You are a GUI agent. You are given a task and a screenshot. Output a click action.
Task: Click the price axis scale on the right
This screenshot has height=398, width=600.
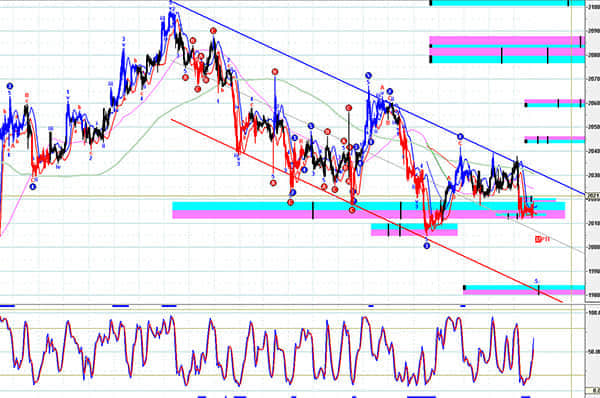pos(592,153)
